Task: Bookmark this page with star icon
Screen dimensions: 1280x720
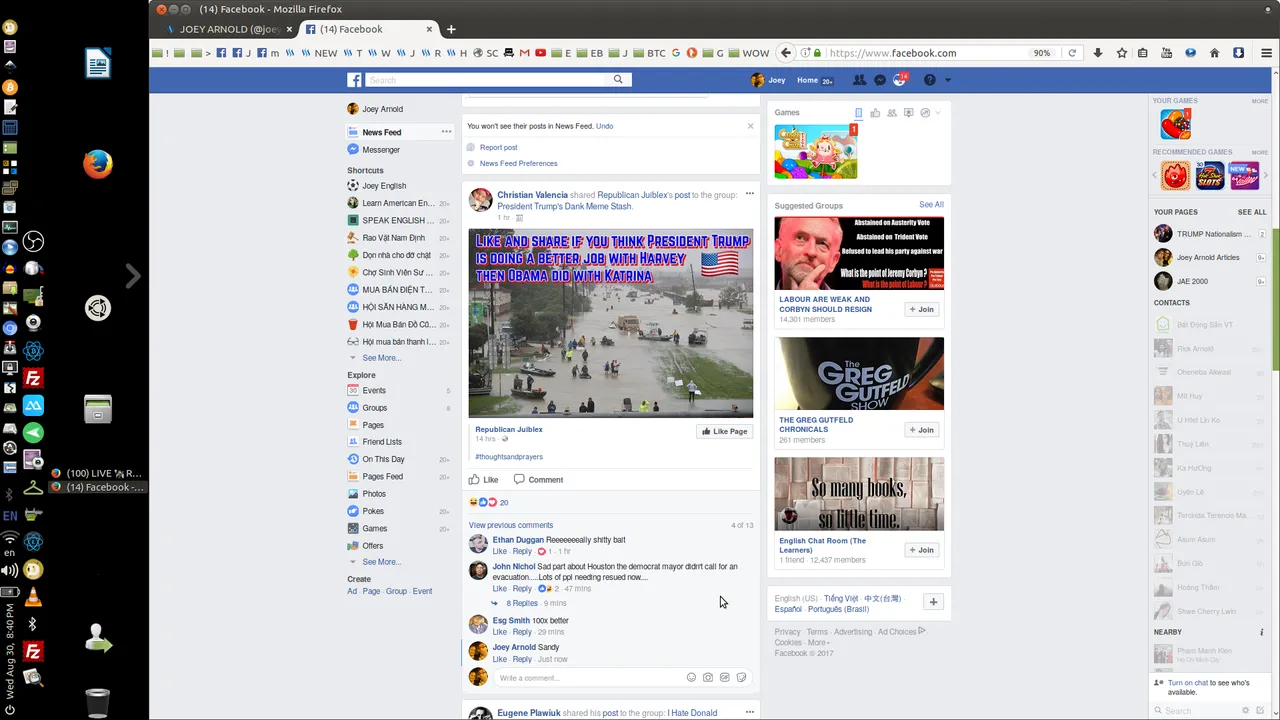Action: click(x=1122, y=53)
